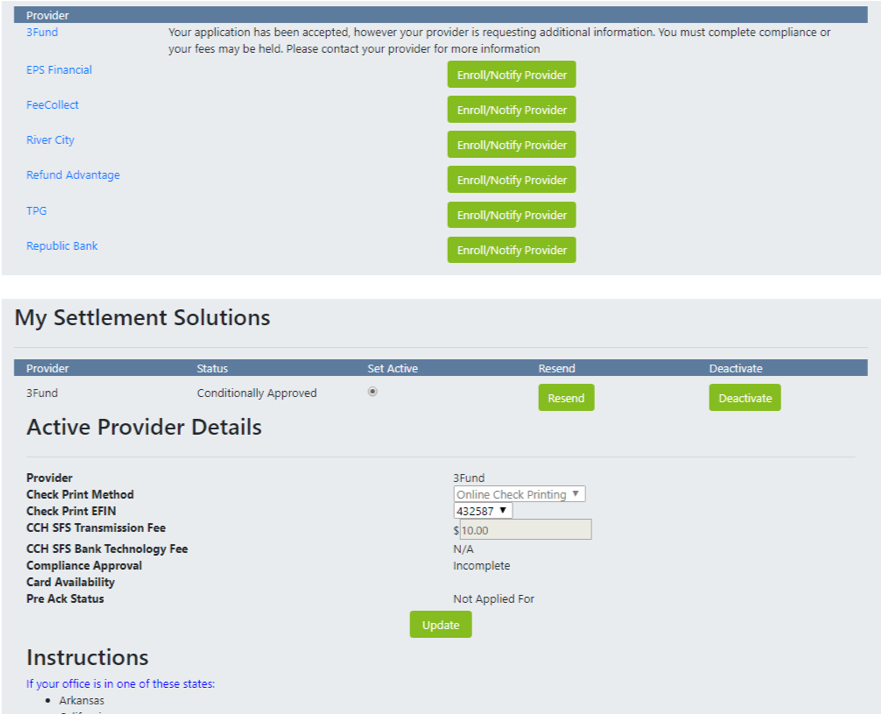View Republic Bank provider details
This screenshot has width=881, height=714.
coord(63,246)
